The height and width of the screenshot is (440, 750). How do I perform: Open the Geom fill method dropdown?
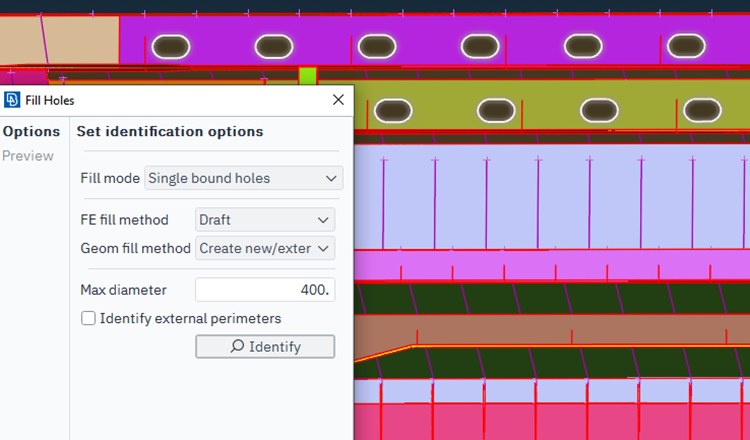click(x=265, y=248)
